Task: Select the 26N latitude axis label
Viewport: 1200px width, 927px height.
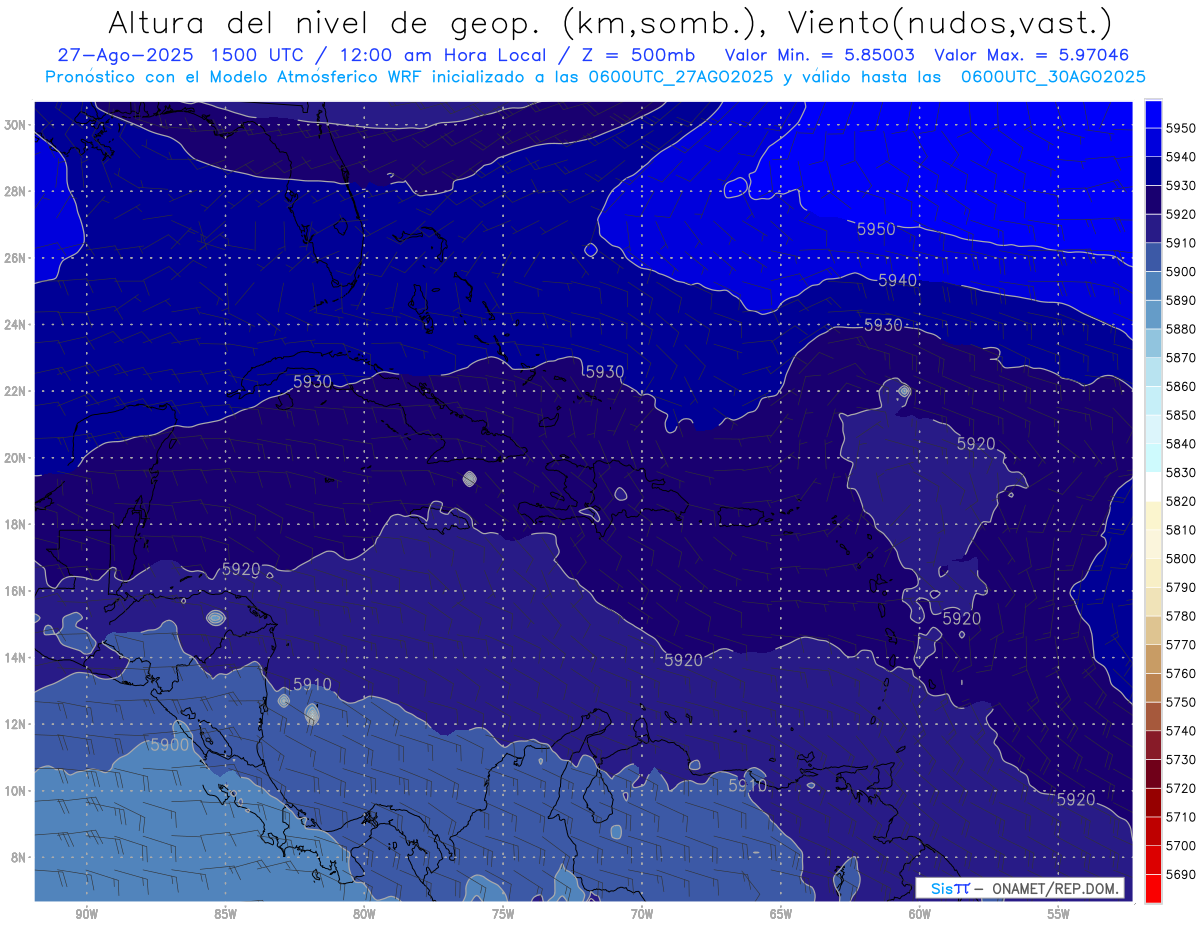Action: 15,258
